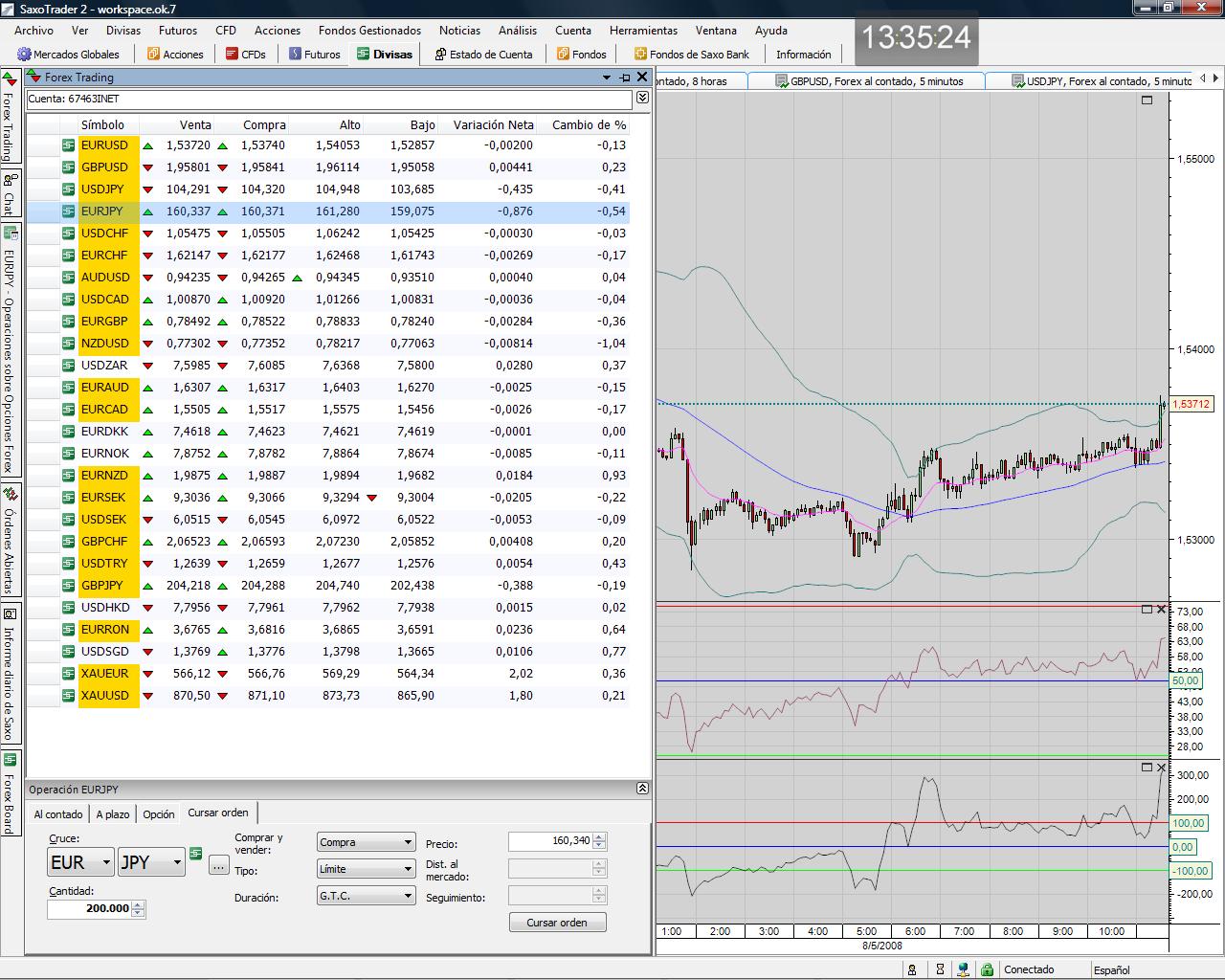Click the green trade icon beside EURUSD
Screen dimensions: 1225x980
tap(68, 145)
